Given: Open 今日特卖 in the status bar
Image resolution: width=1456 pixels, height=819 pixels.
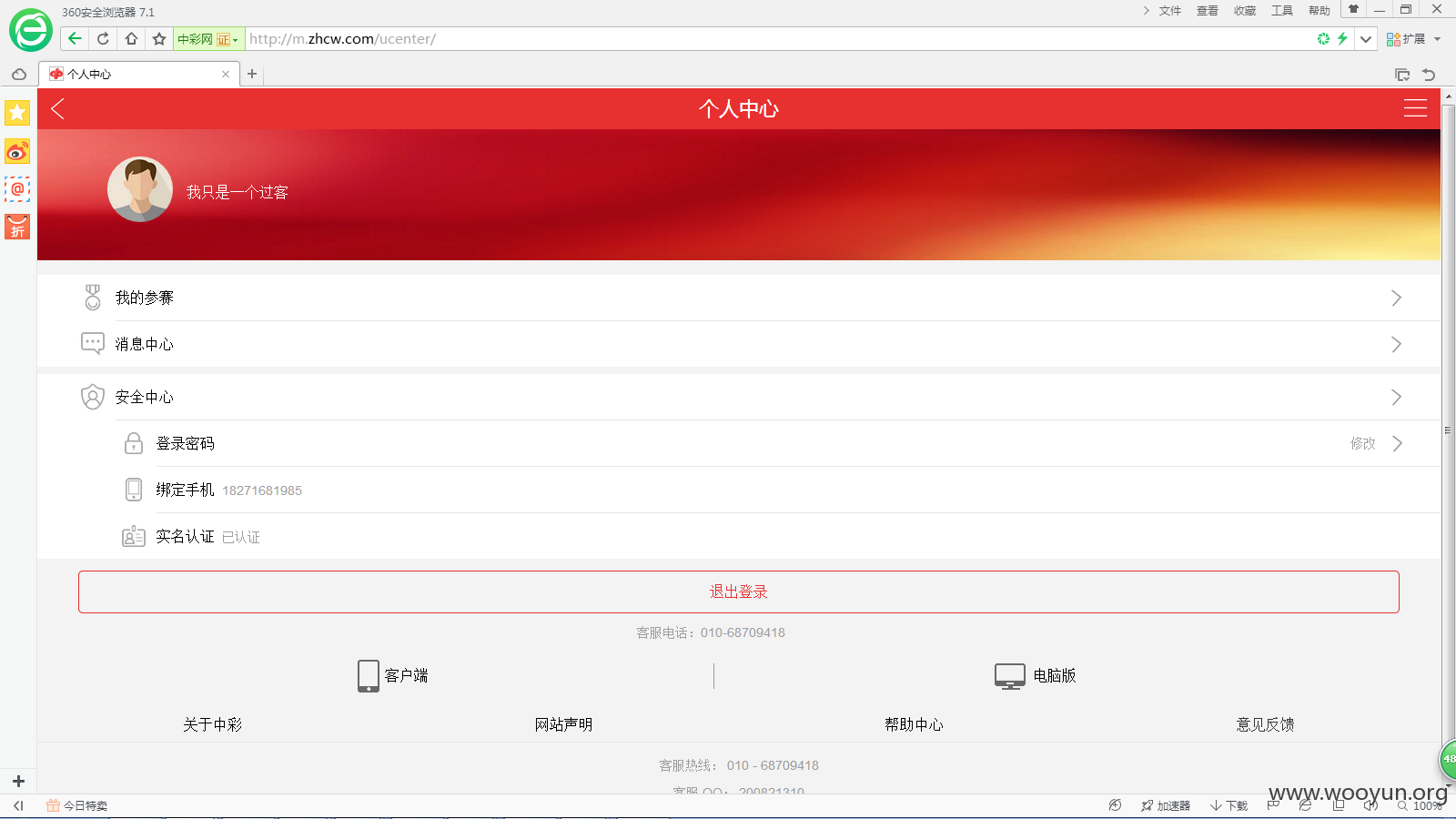Looking at the screenshot, I should point(77,805).
